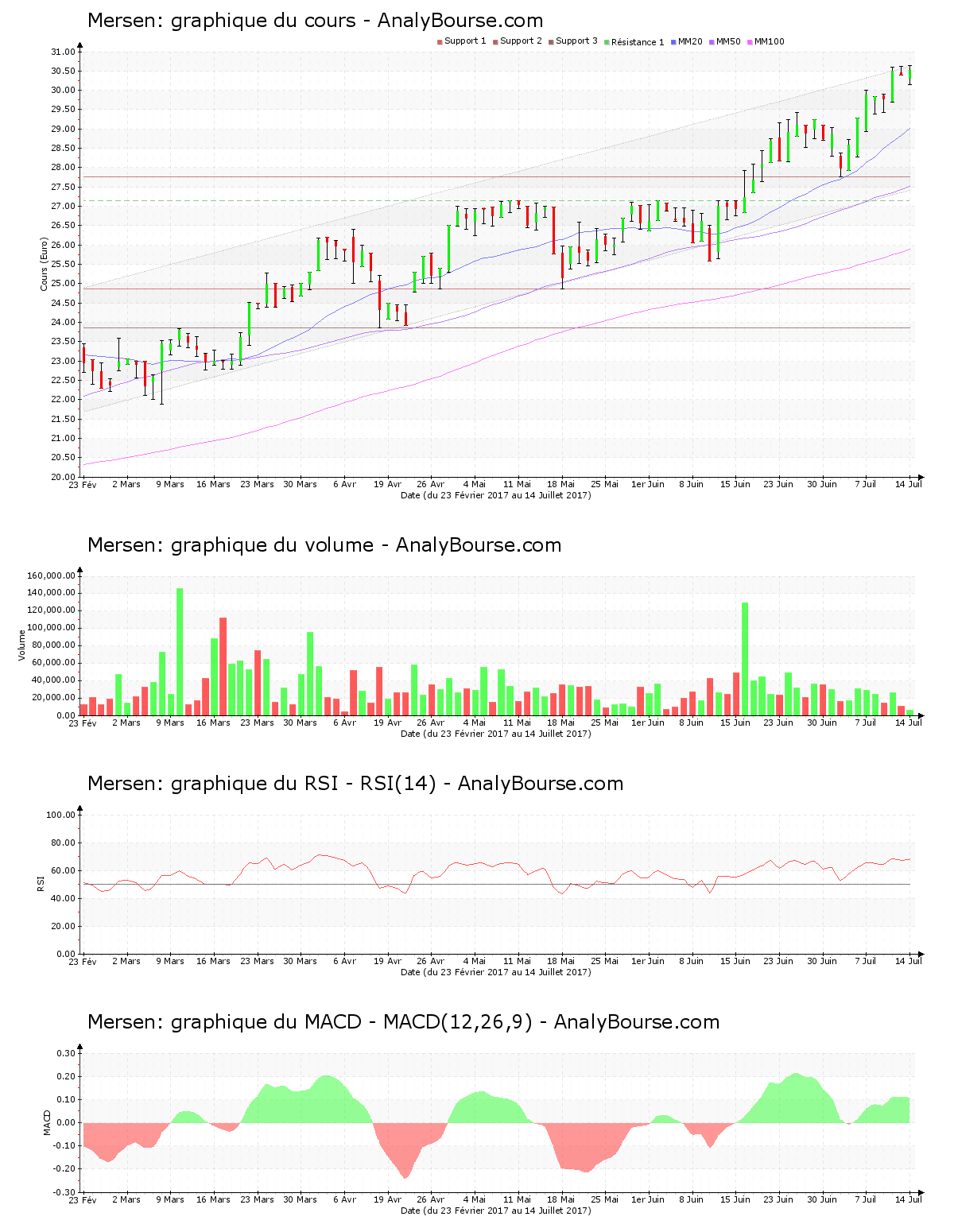Click the 25.00 price axis value
The image size is (954, 1232).
63,284
